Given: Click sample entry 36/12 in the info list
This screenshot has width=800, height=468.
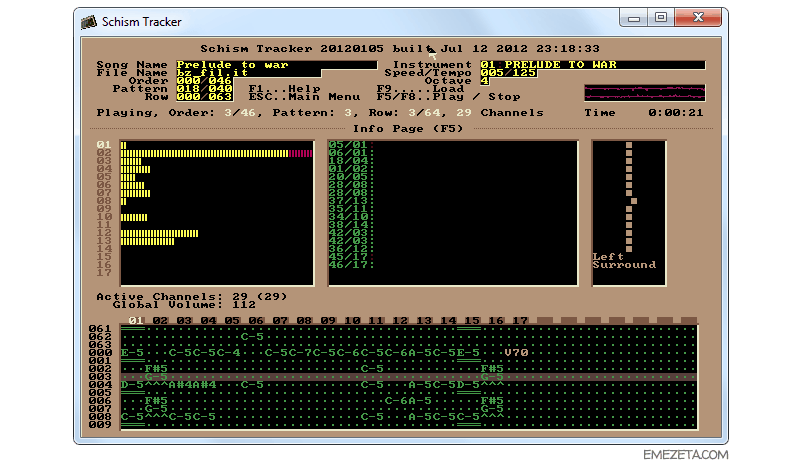Looking at the screenshot, I should (x=348, y=249).
